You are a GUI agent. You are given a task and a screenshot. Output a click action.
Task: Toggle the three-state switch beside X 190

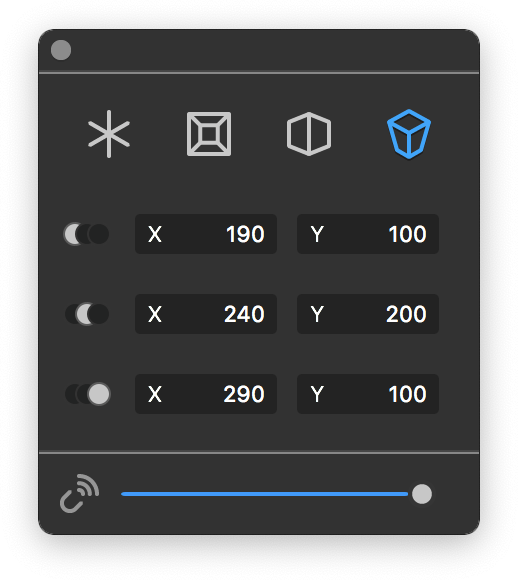(x=87, y=234)
